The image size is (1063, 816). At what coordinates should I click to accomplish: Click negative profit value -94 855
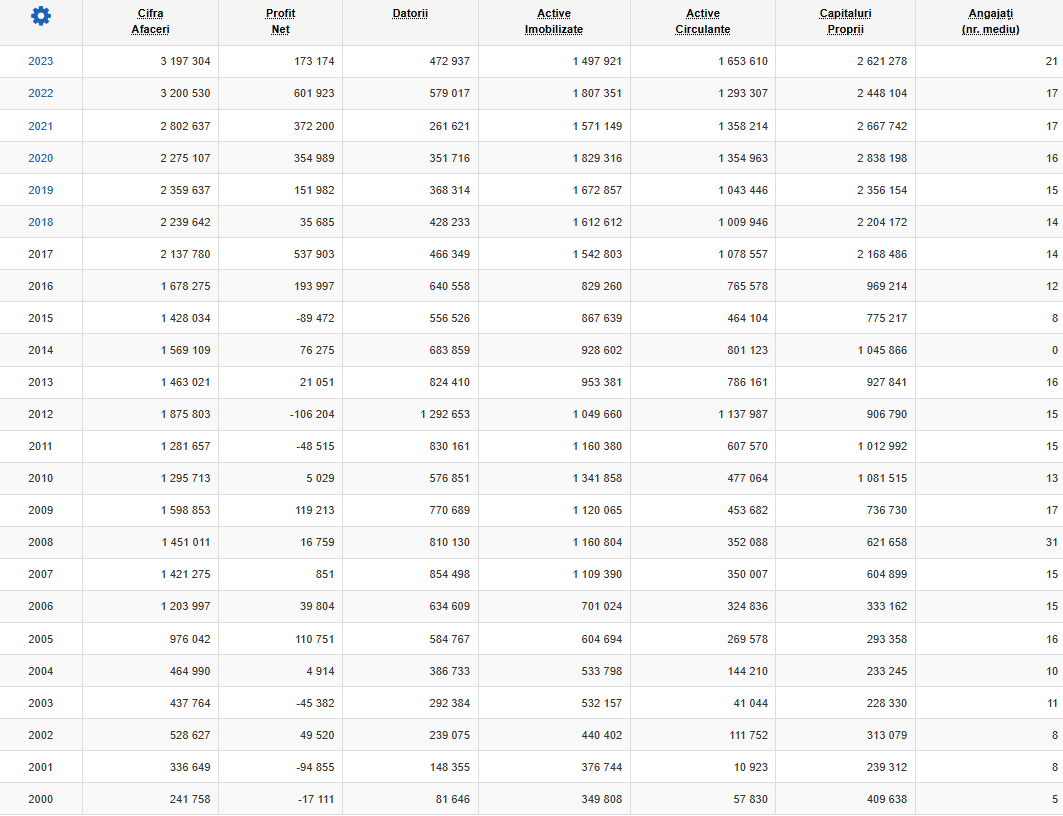coord(315,767)
